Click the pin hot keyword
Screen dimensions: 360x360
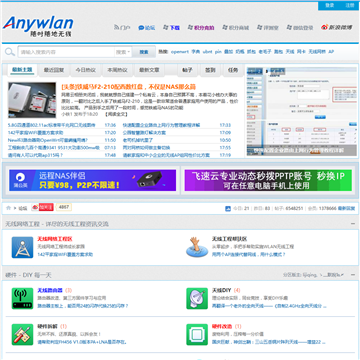tap(218, 52)
